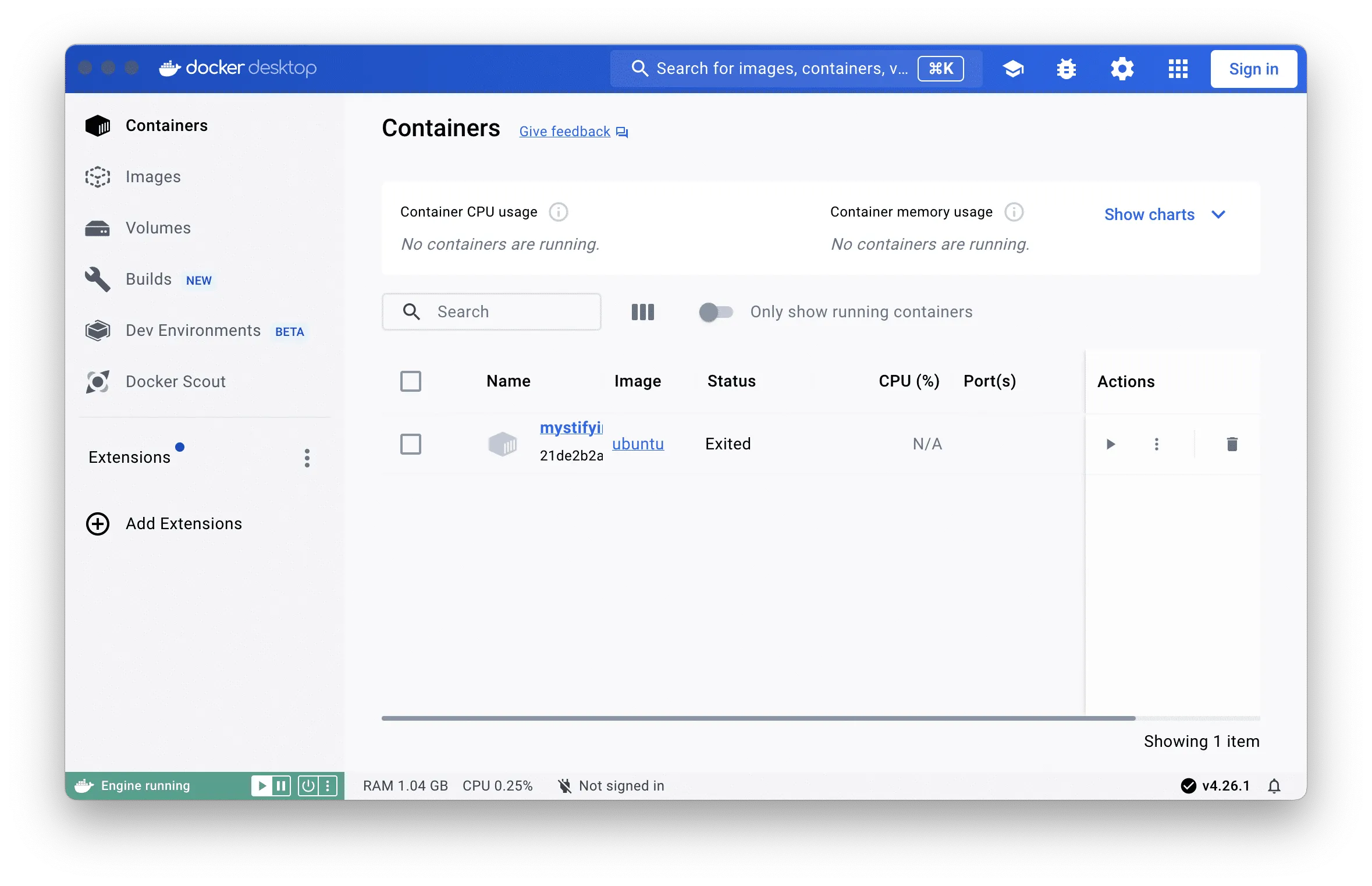The image size is (1372, 886).
Task: Click the engine power quit icon
Action: 308,786
